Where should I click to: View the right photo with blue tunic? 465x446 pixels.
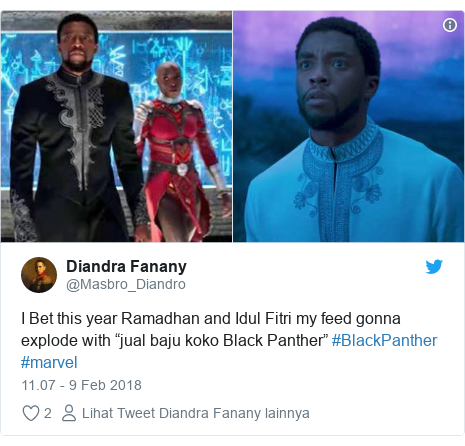[x=348, y=126]
